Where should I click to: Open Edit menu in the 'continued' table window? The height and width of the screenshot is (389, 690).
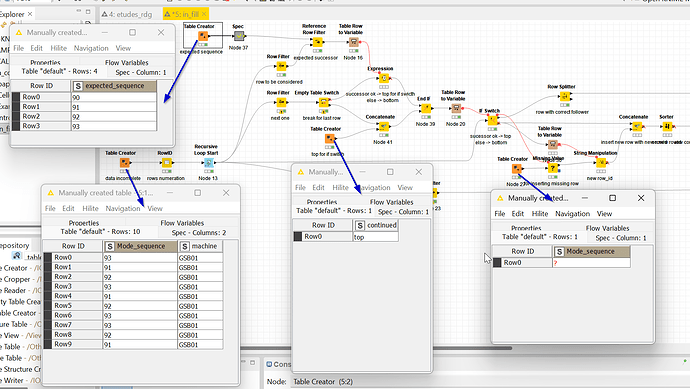click(318, 187)
